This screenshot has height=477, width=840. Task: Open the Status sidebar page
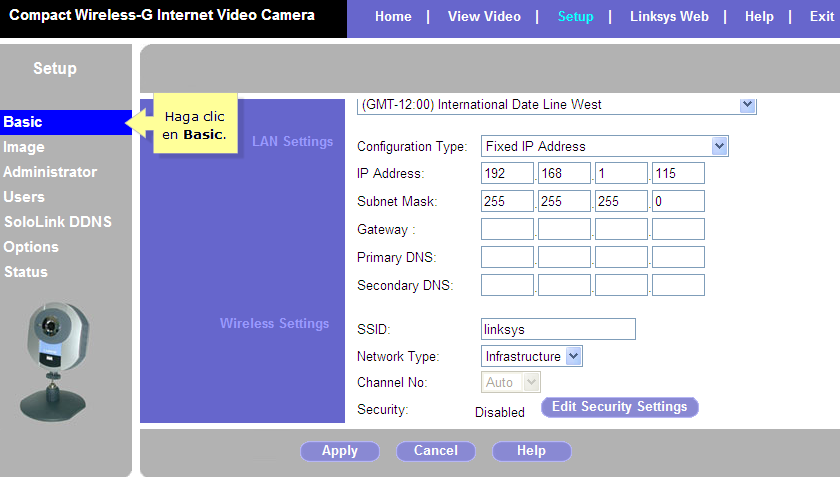coord(26,272)
